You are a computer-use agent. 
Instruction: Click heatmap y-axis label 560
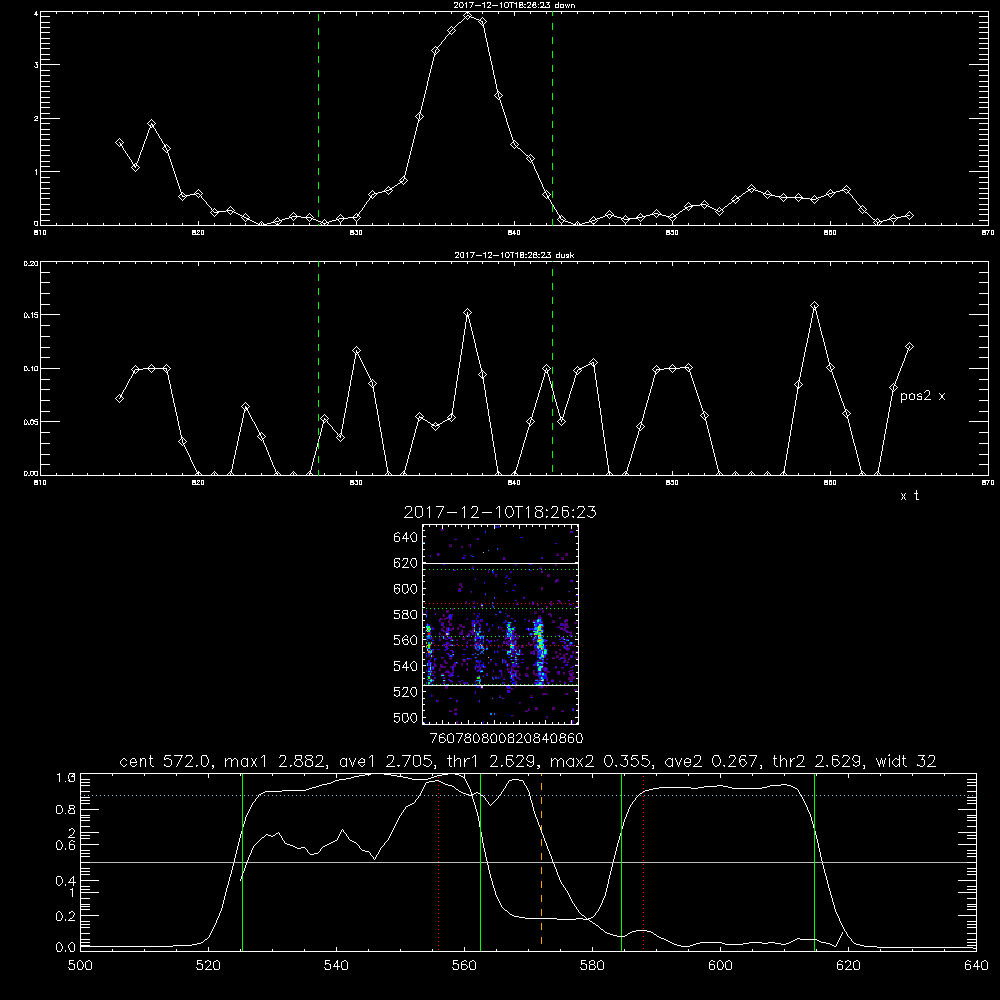tap(406, 640)
